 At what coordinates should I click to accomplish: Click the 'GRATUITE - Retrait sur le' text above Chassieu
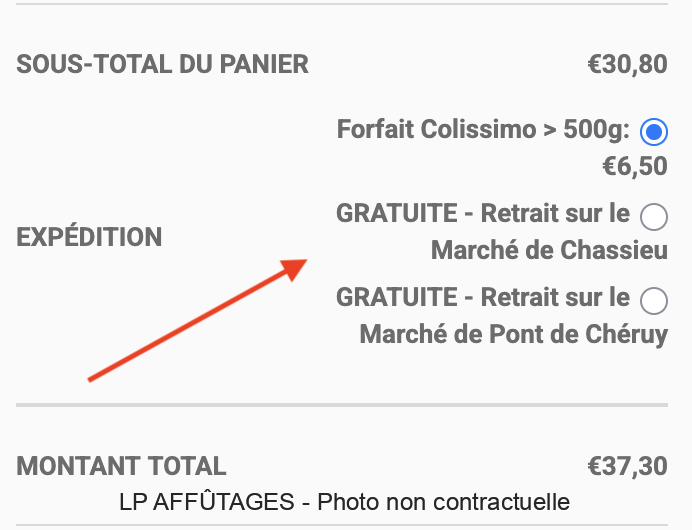[x=484, y=214]
